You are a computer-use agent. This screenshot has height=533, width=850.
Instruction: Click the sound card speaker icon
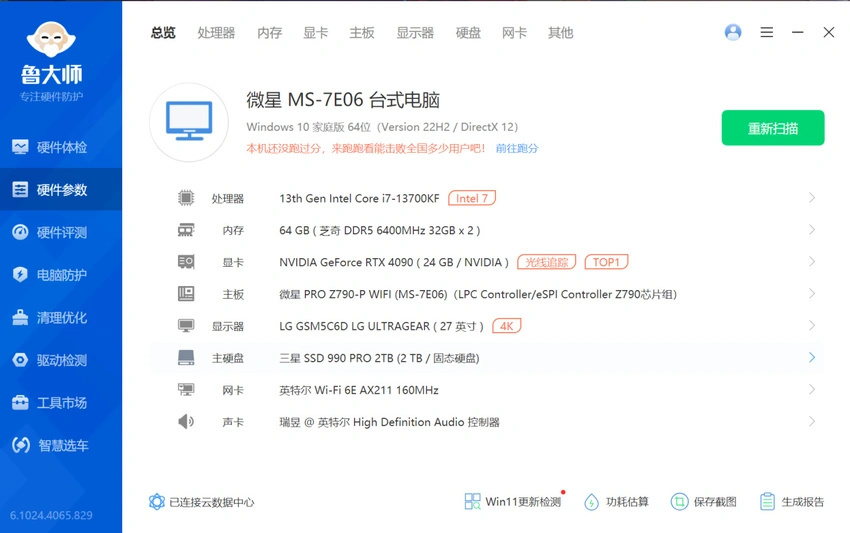185,421
